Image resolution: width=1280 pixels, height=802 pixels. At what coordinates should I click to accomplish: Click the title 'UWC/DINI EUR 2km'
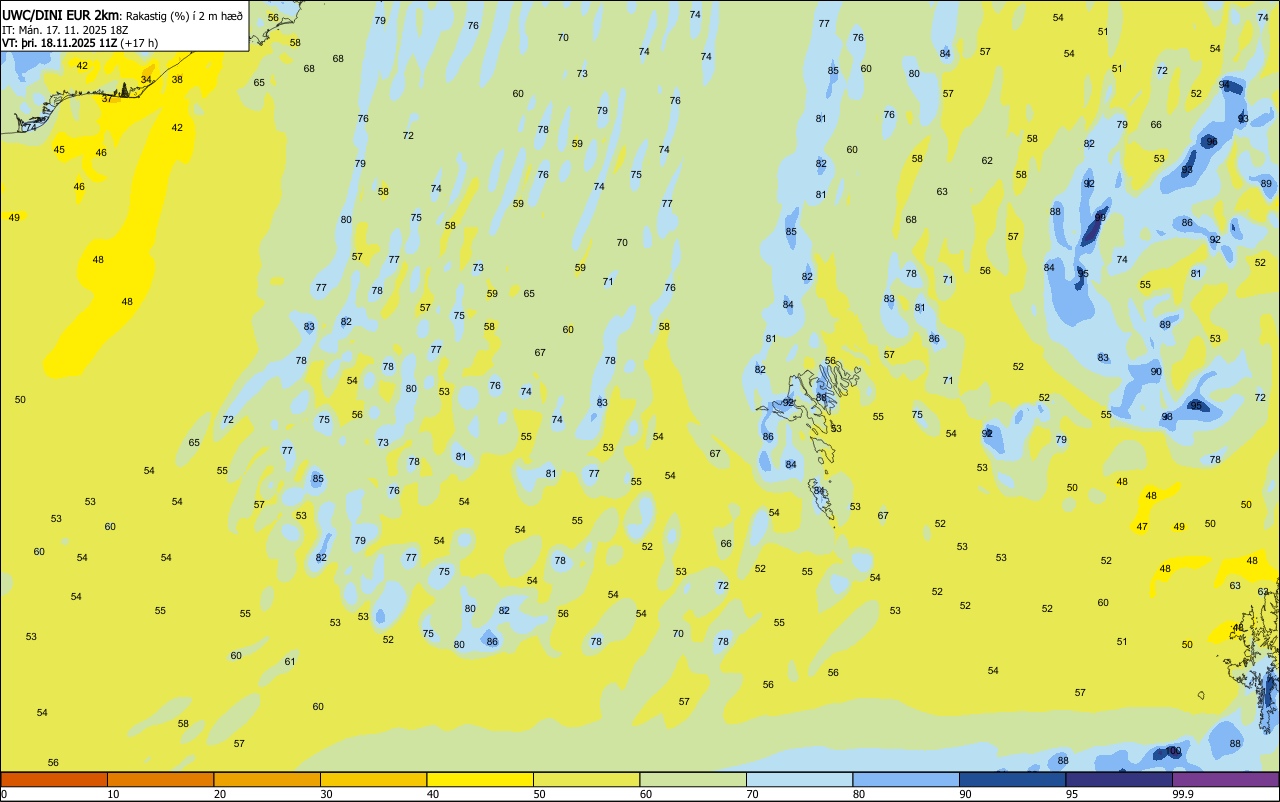tap(60, 15)
